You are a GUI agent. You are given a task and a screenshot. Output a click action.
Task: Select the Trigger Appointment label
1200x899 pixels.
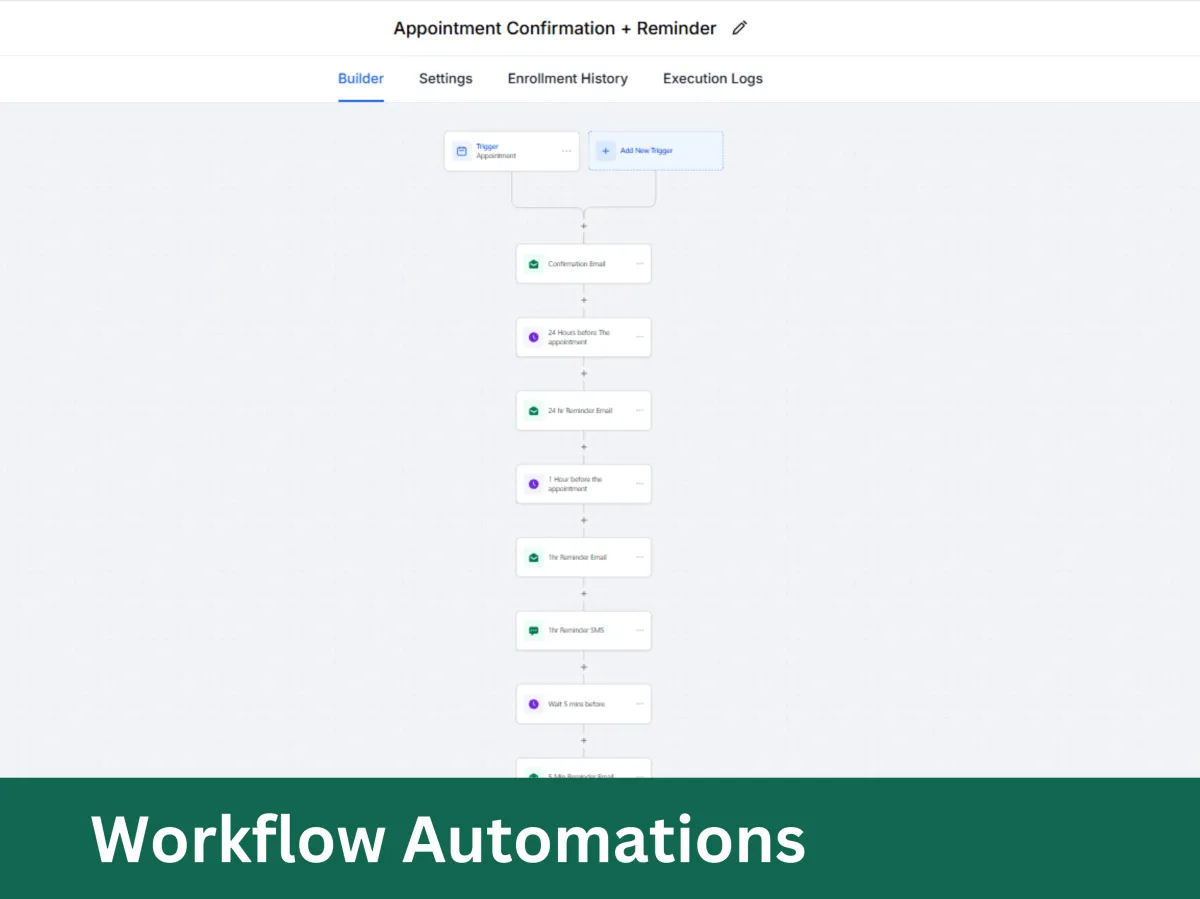496,151
